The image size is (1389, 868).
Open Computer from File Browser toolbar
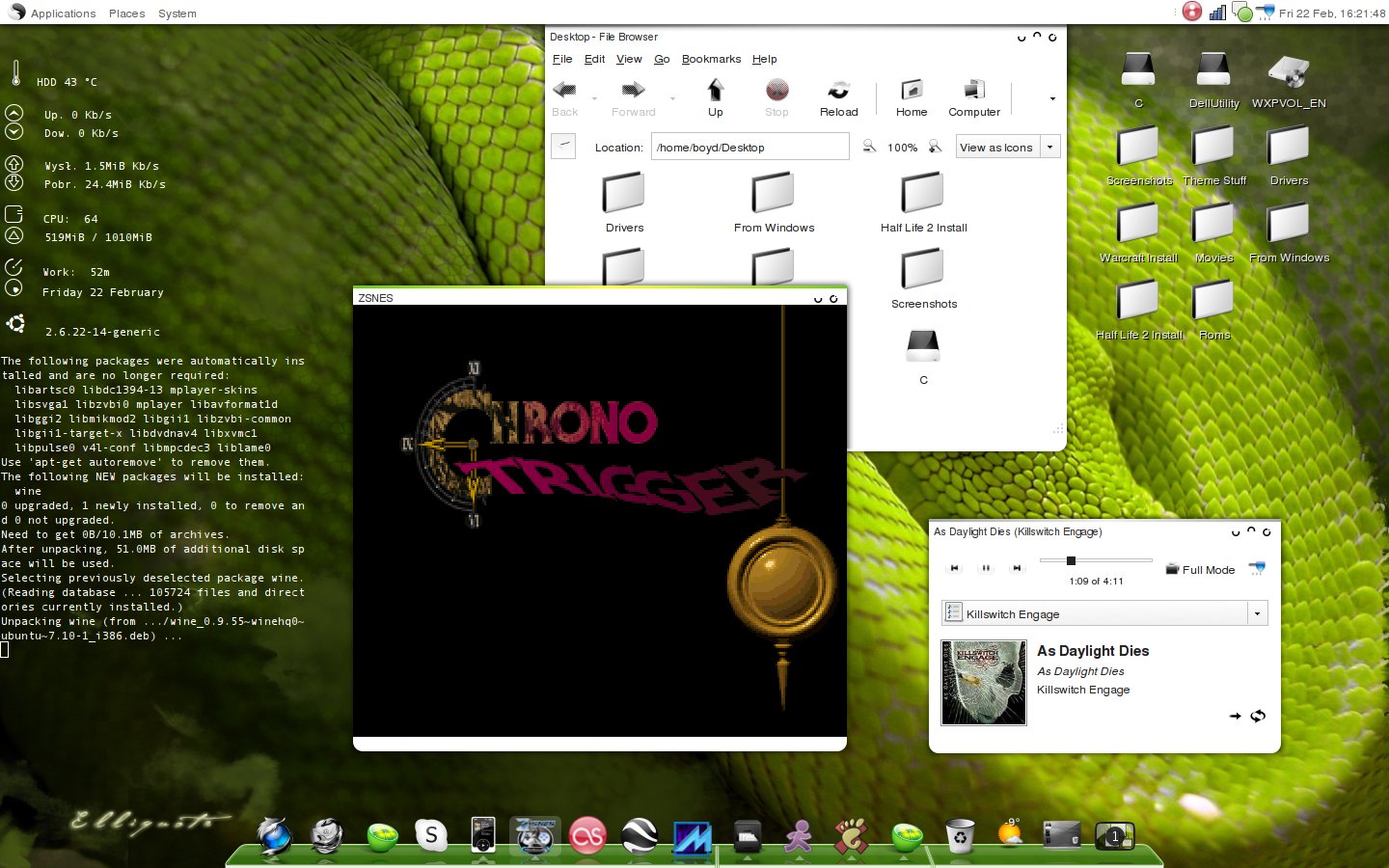click(974, 97)
